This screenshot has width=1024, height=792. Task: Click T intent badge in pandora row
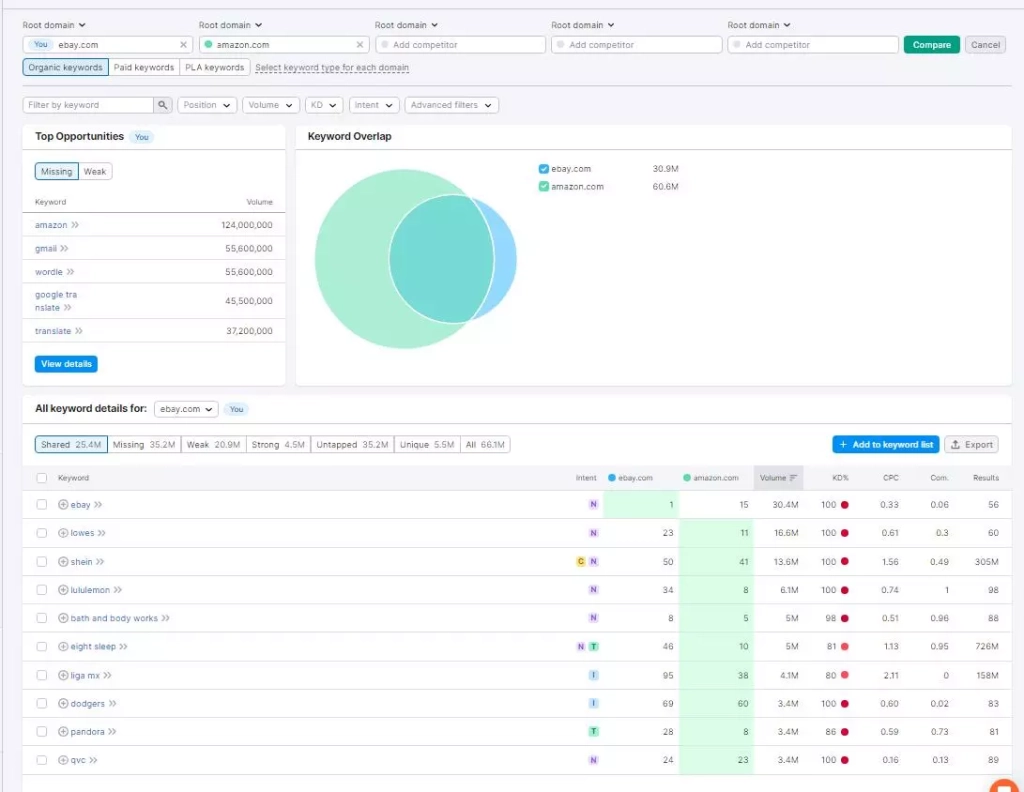pyautogui.click(x=593, y=731)
